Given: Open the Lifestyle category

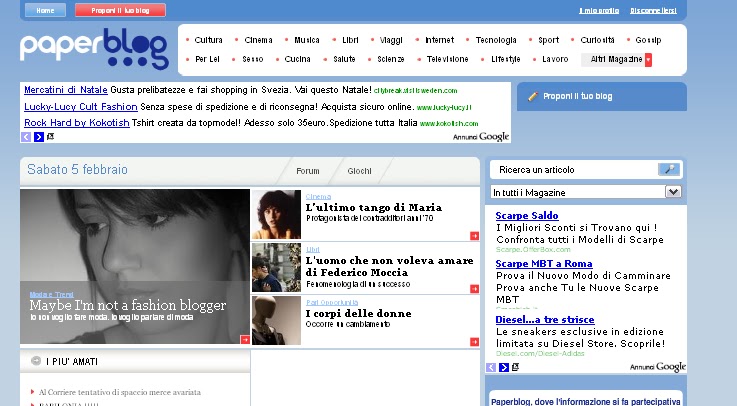Looking at the screenshot, I should (506, 59).
